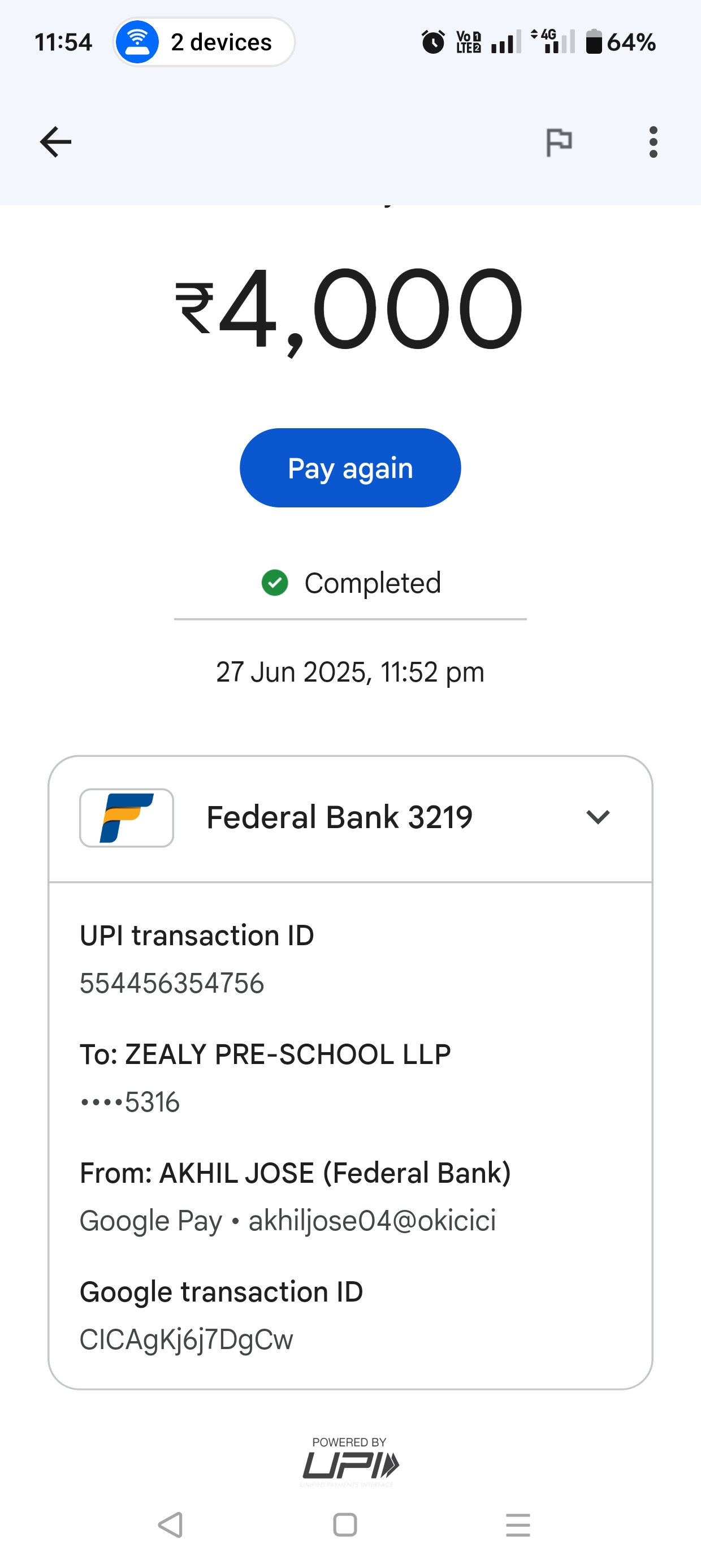Tap the alarm clock status icon
701x1568 pixels.
click(433, 42)
